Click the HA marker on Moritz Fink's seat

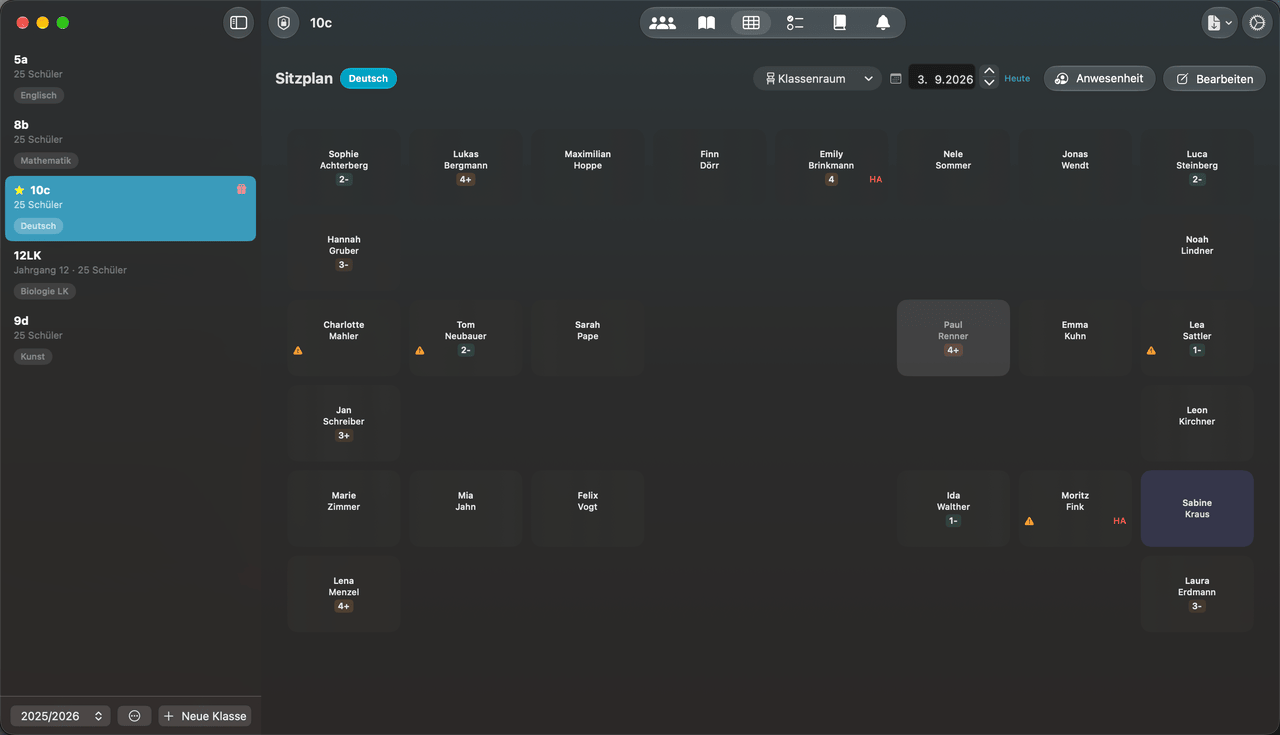1120,521
